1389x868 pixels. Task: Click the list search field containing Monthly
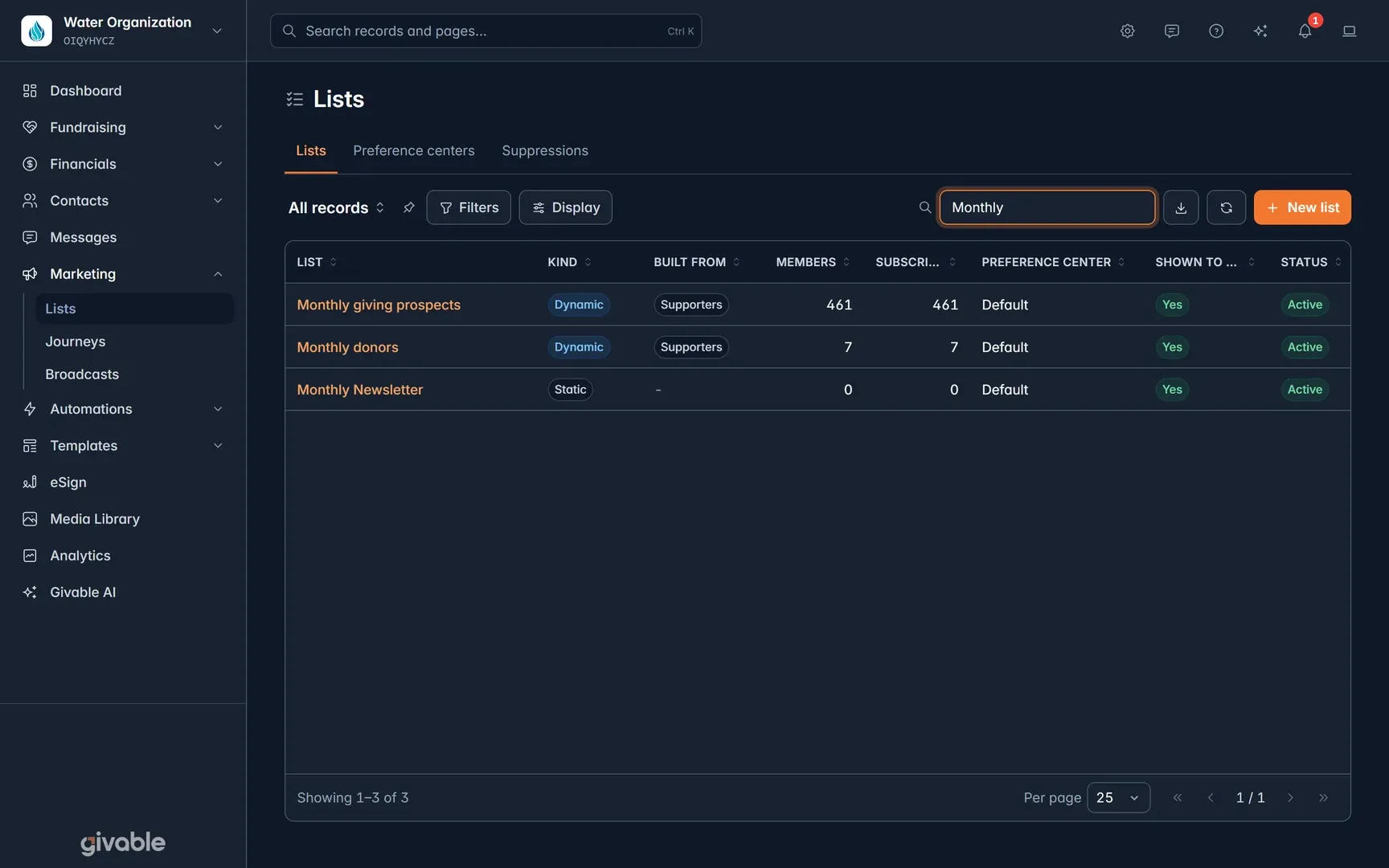[x=1047, y=207]
